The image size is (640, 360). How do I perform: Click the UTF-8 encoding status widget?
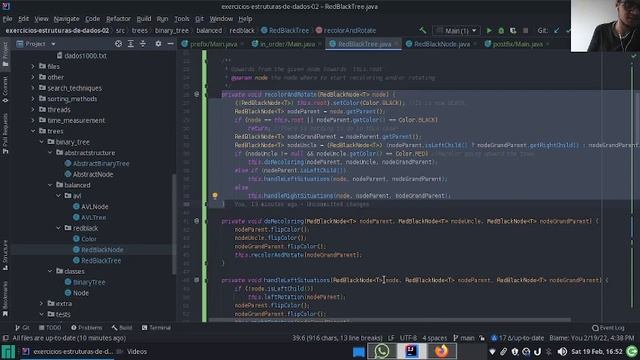[x=408, y=338]
